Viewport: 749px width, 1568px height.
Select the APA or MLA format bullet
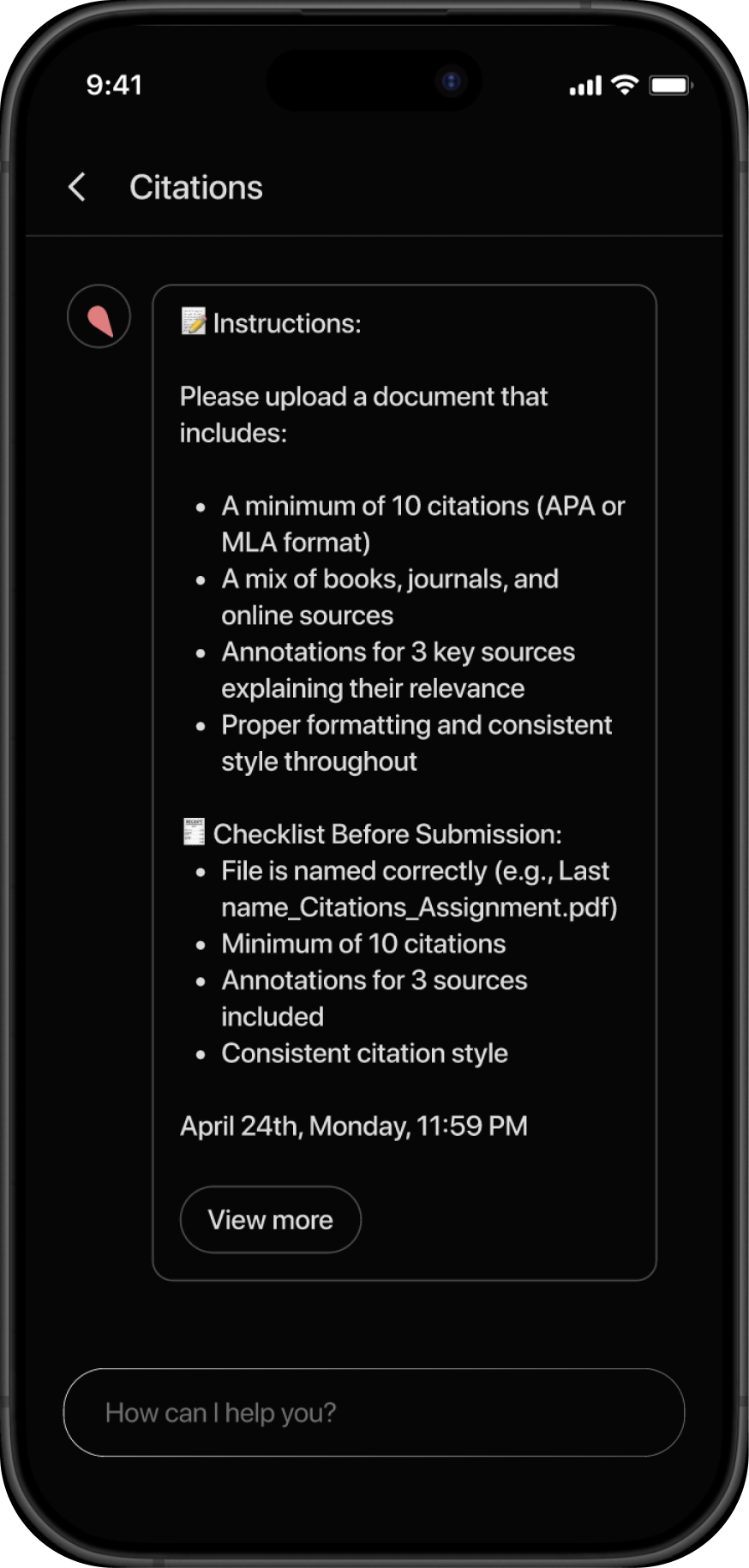coord(423,524)
